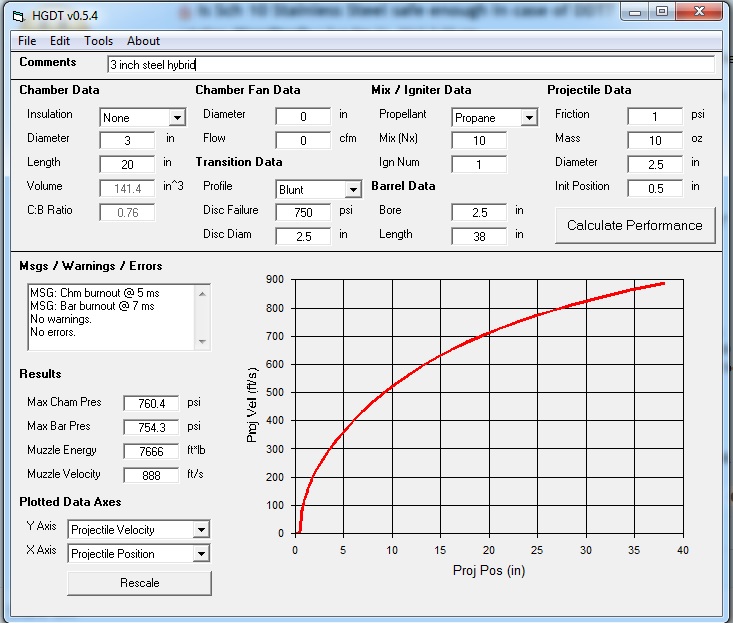Open the About menu
Viewport: 733px width, 623px height.
tap(143, 41)
